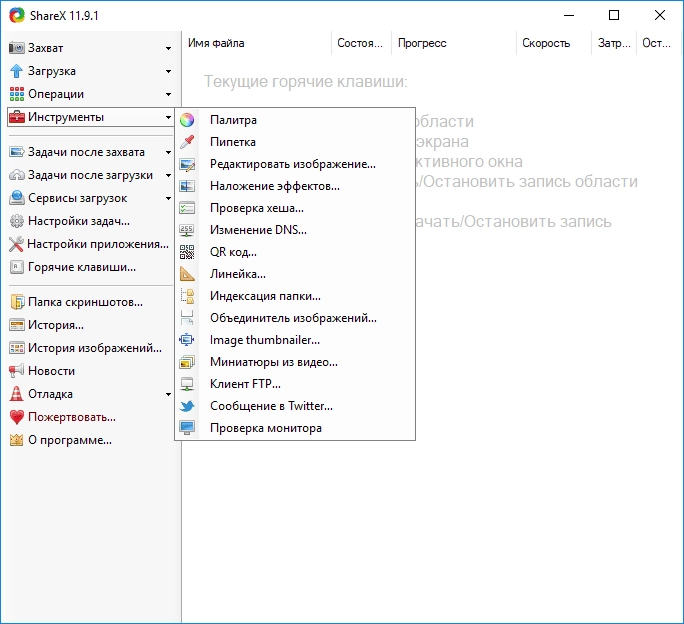Expand the Отладка dropdown arrow
Viewport: 684px width, 624px height.
click(168, 394)
